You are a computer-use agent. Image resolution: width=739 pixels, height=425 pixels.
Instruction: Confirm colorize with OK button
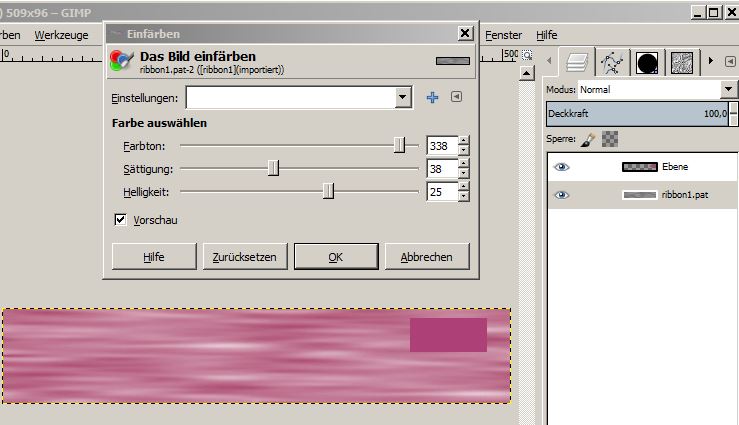pyautogui.click(x=336, y=257)
